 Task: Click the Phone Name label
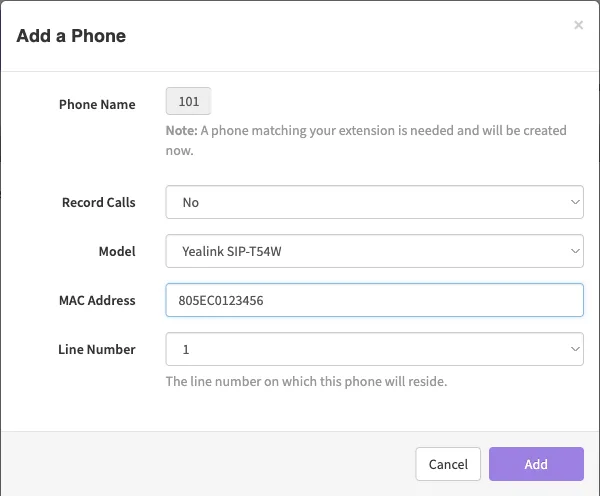coord(97,104)
